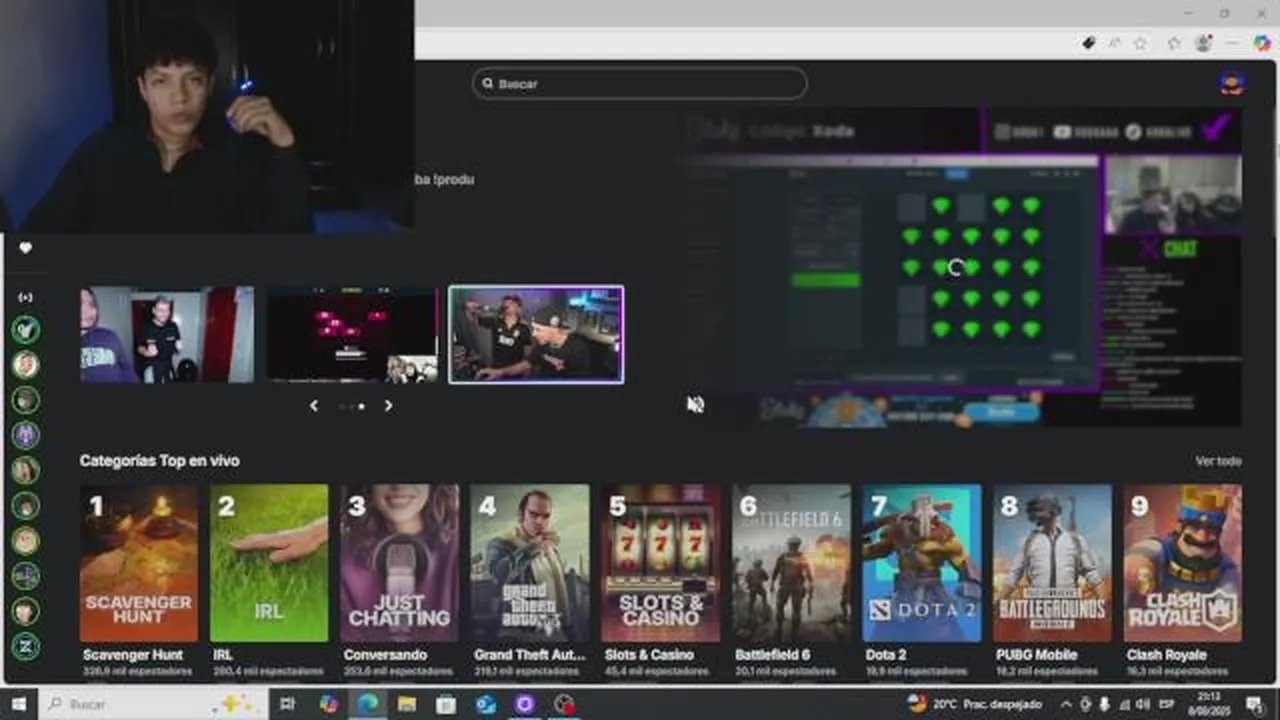Open the large featured stream preview
This screenshot has height=720, width=1280.
tap(960, 268)
